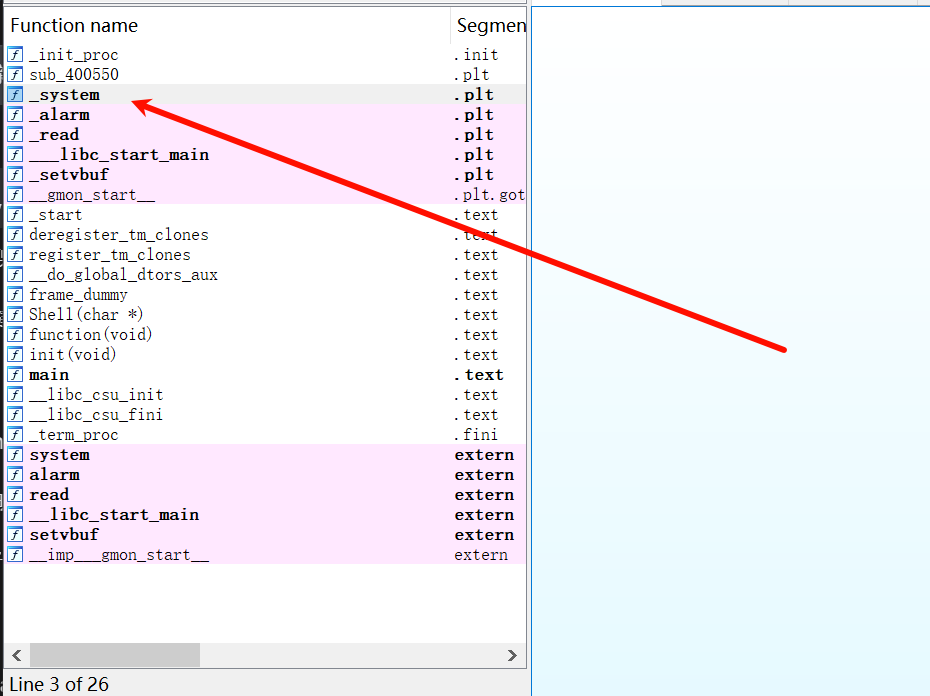Viewport: 930px width, 696px height.
Task: Click the .init segment cell
Action: (476, 55)
